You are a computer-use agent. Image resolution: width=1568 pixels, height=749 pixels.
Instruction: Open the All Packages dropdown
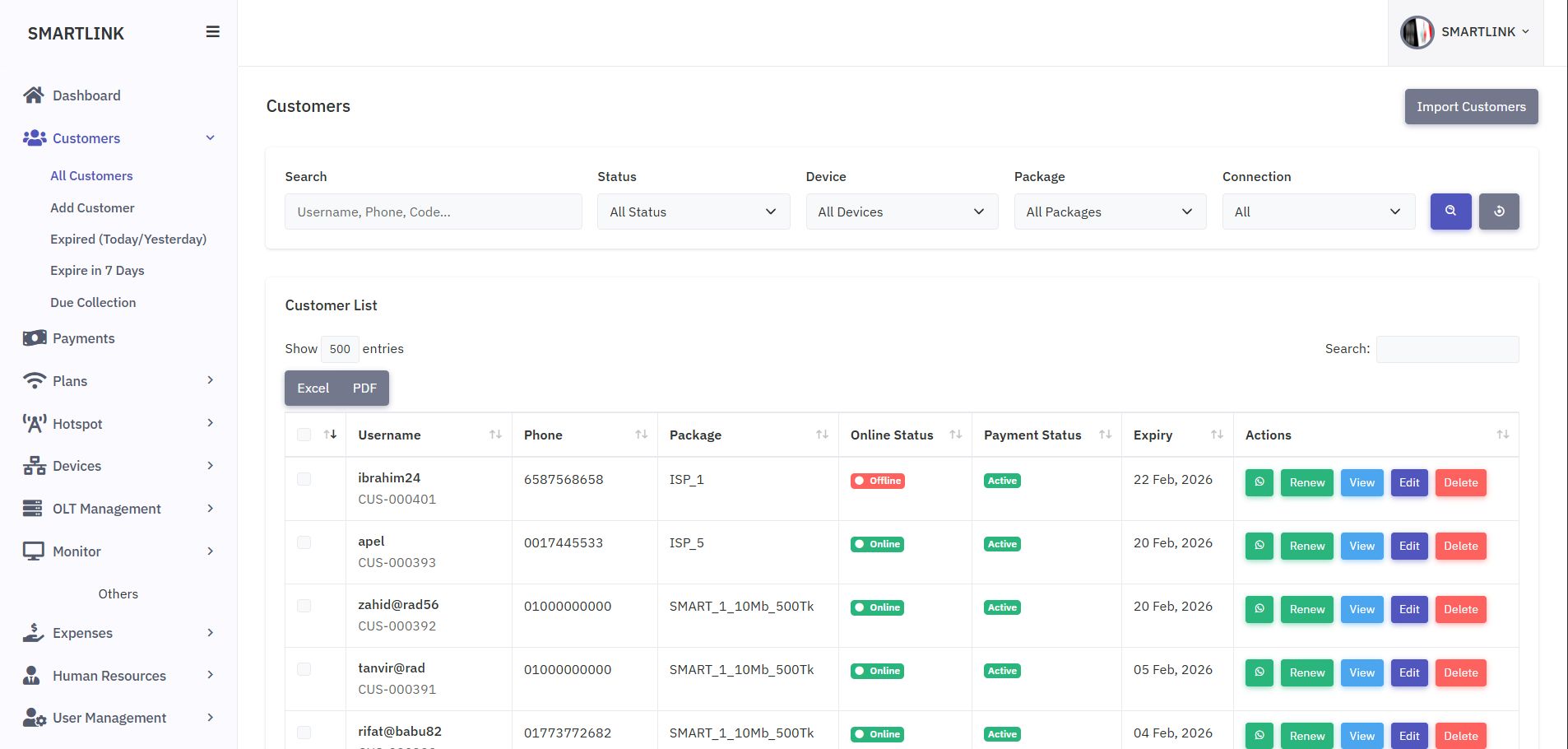(x=1109, y=212)
